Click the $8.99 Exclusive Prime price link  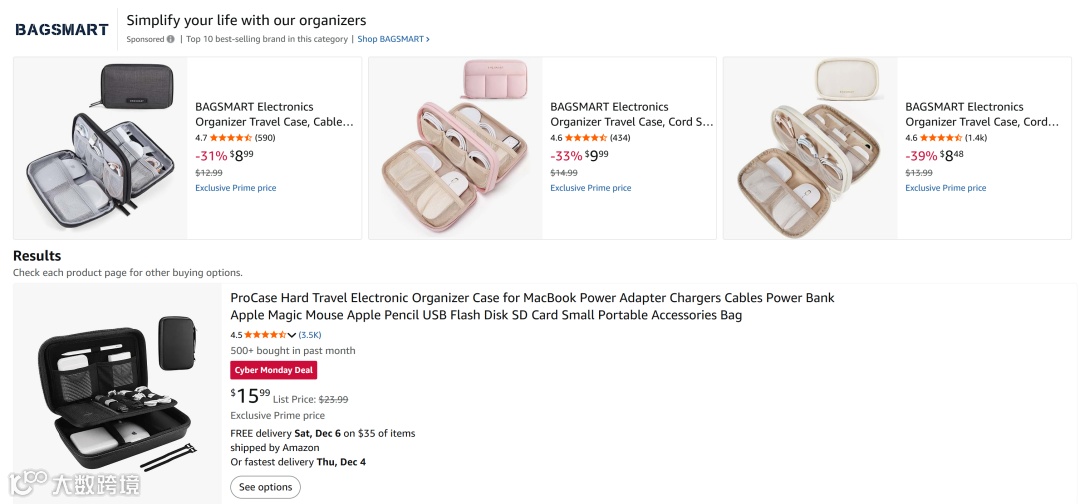click(x=235, y=188)
